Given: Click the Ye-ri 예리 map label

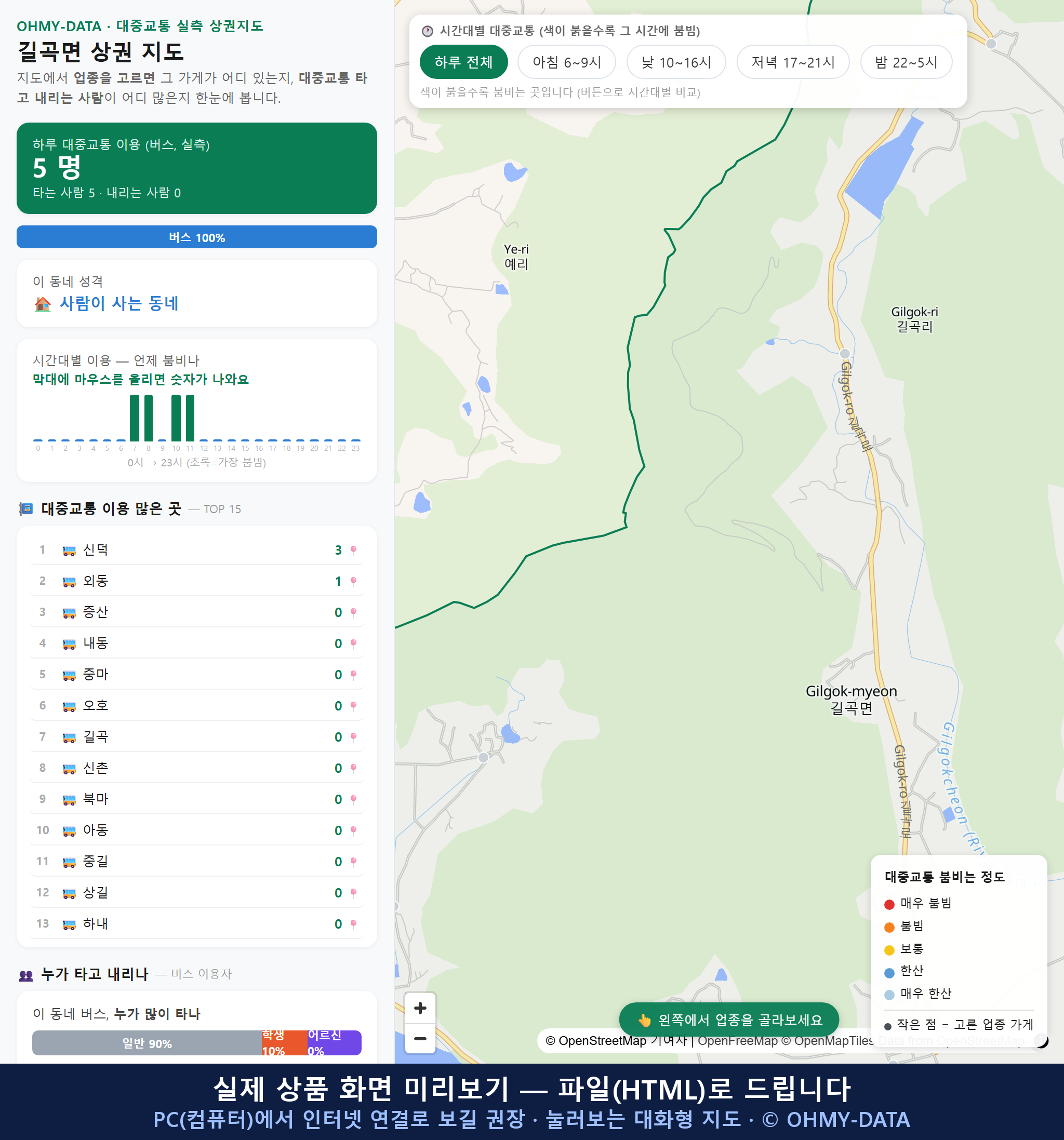Looking at the screenshot, I should (516, 257).
